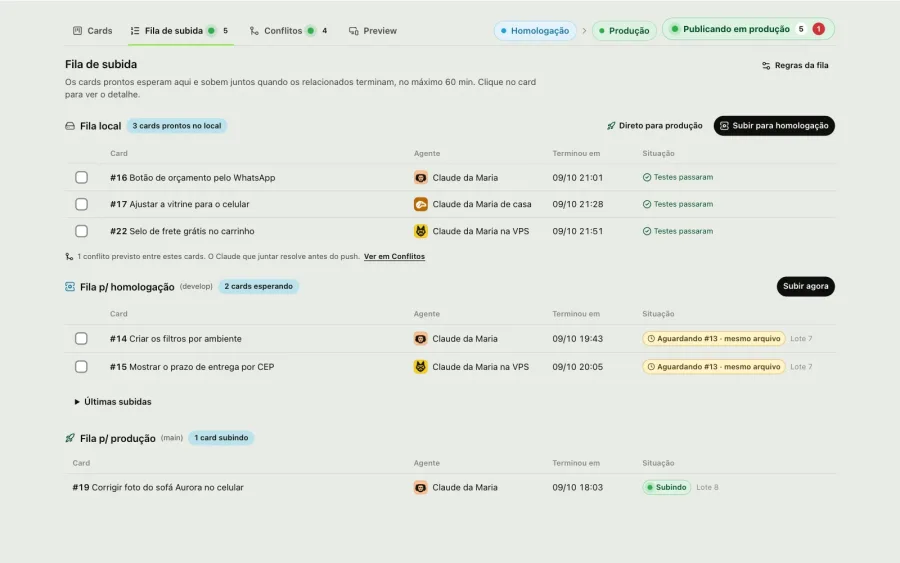Click screen icon inside Subir para homologação
Viewport: 900px width, 563px height.
[724, 126]
